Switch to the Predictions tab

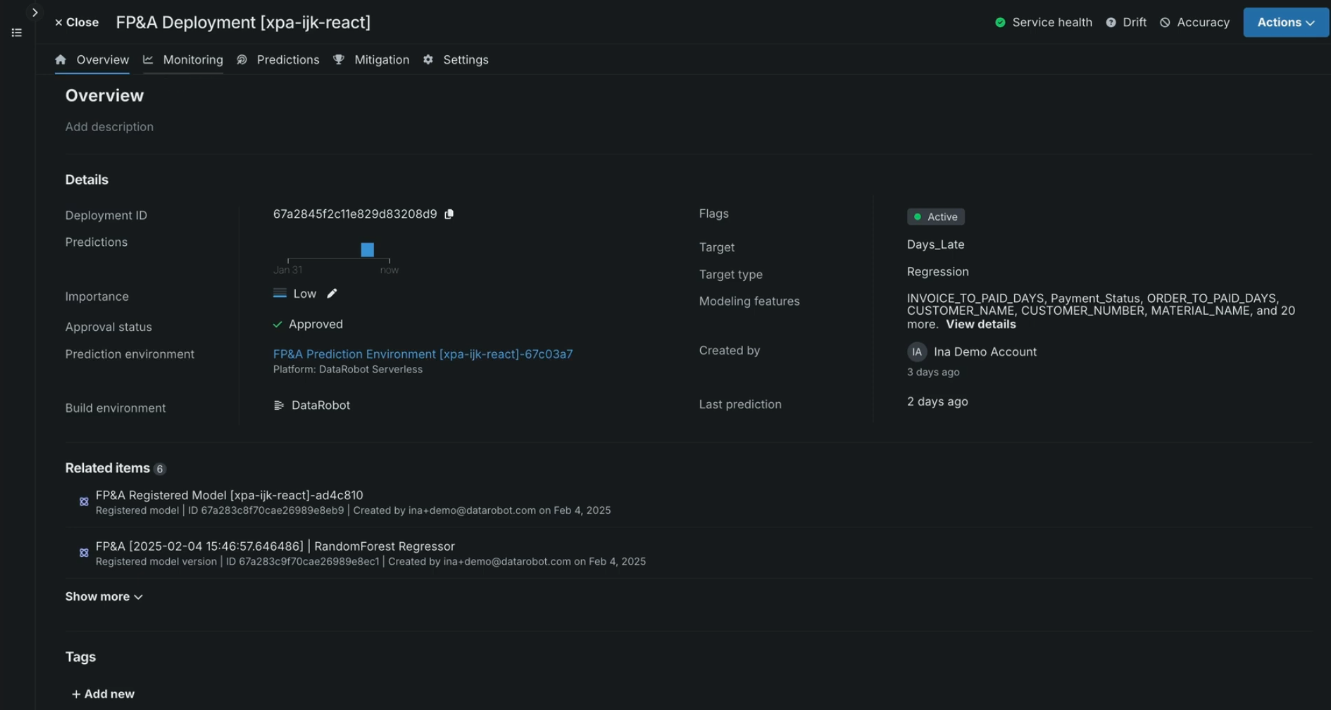pos(278,60)
